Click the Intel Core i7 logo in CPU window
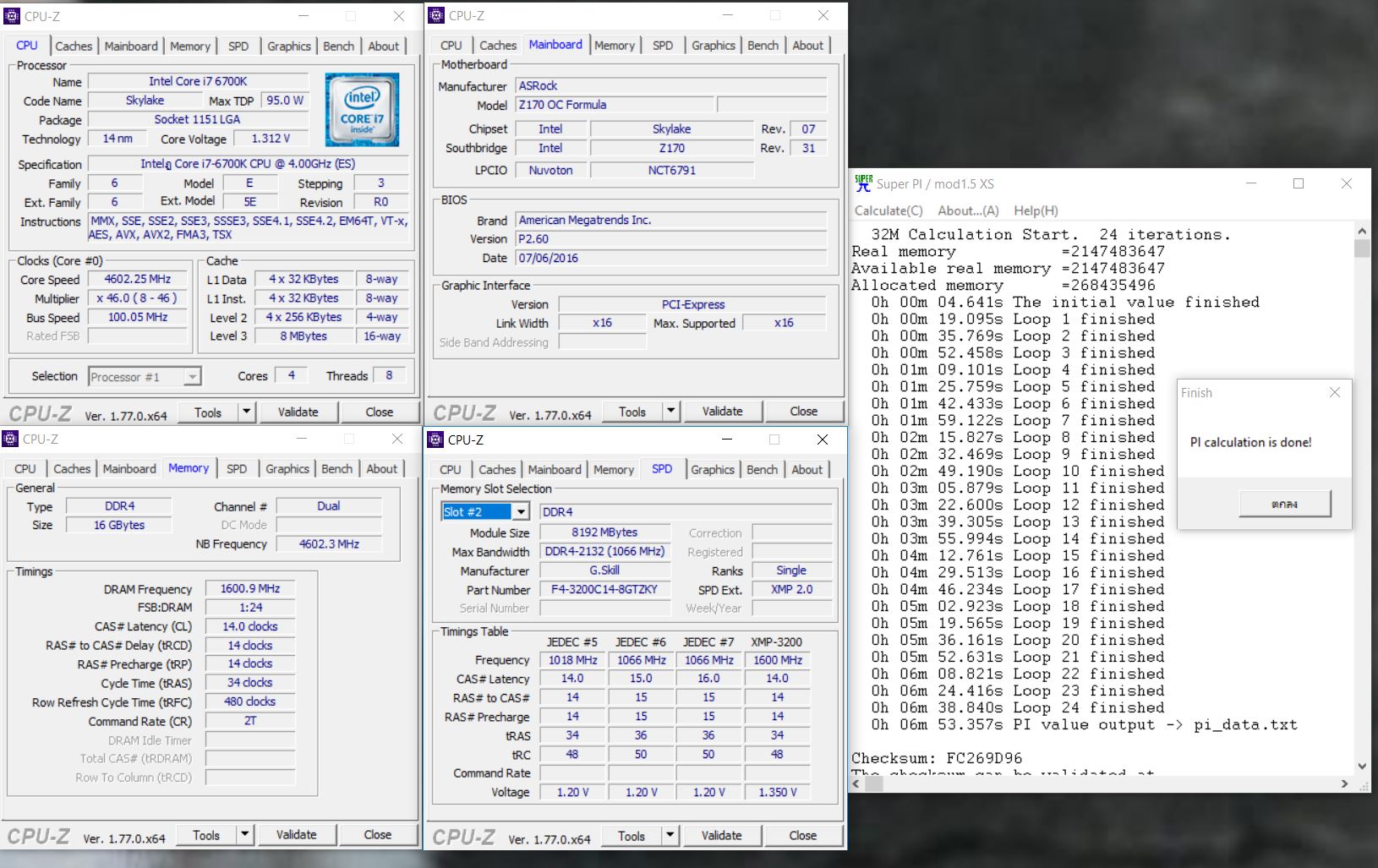Viewport: 1378px width, 868px height. 362,110
